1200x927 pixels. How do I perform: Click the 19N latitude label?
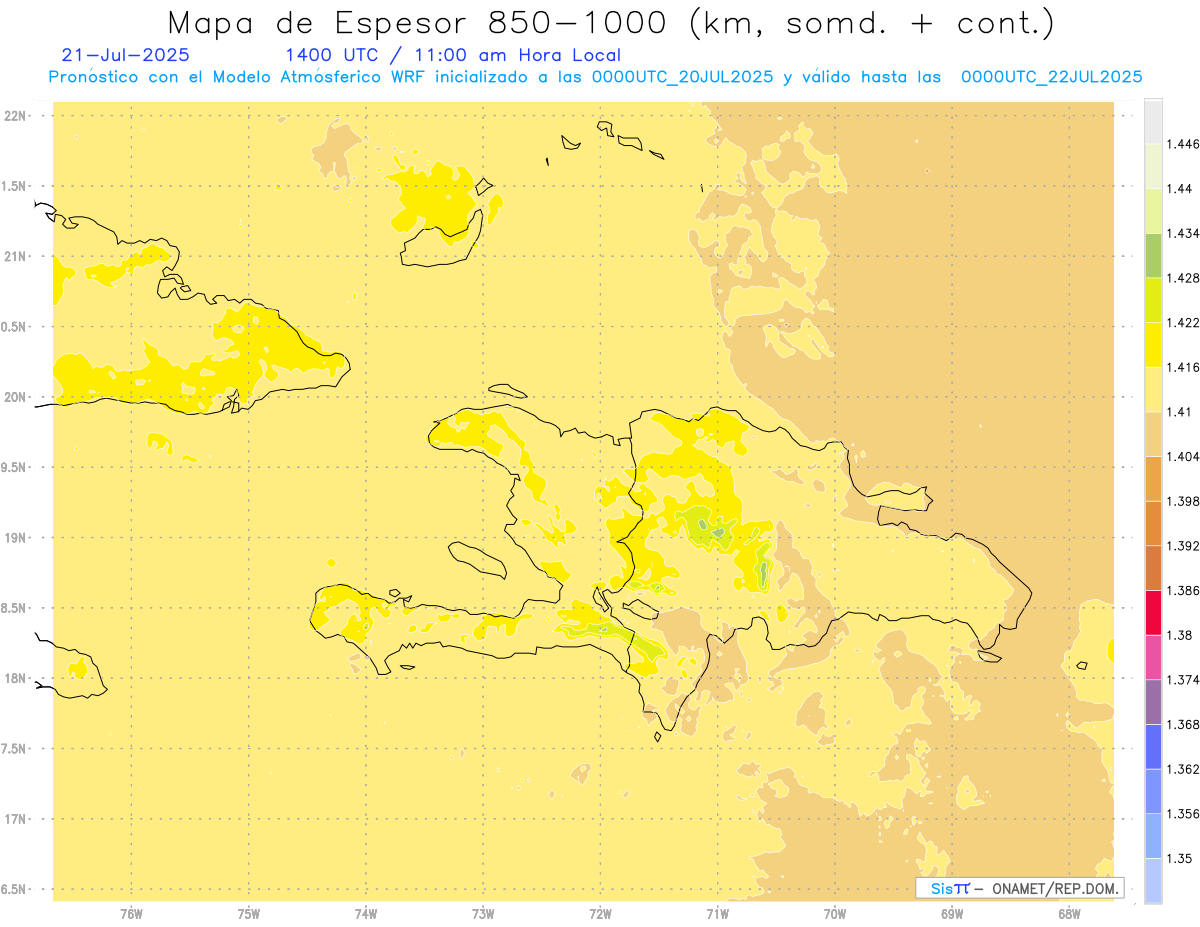[15, 538]
